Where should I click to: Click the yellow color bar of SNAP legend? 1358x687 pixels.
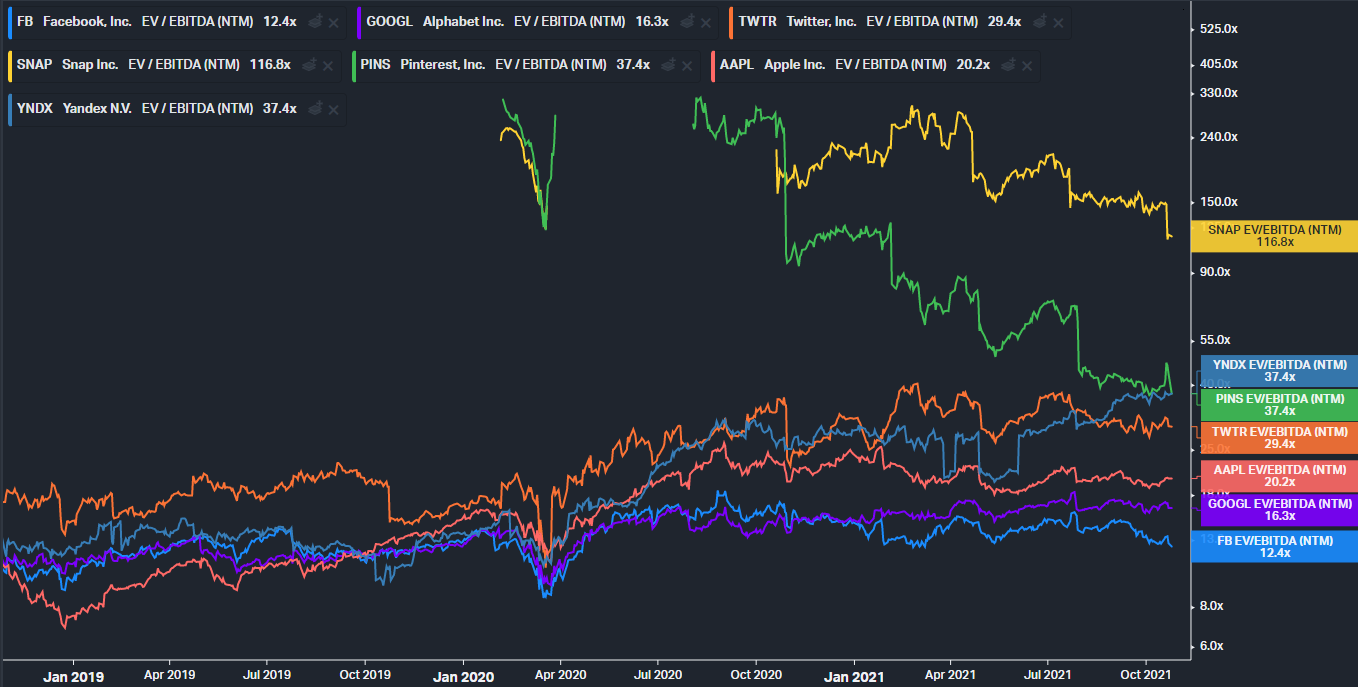(x=8, y=65)
